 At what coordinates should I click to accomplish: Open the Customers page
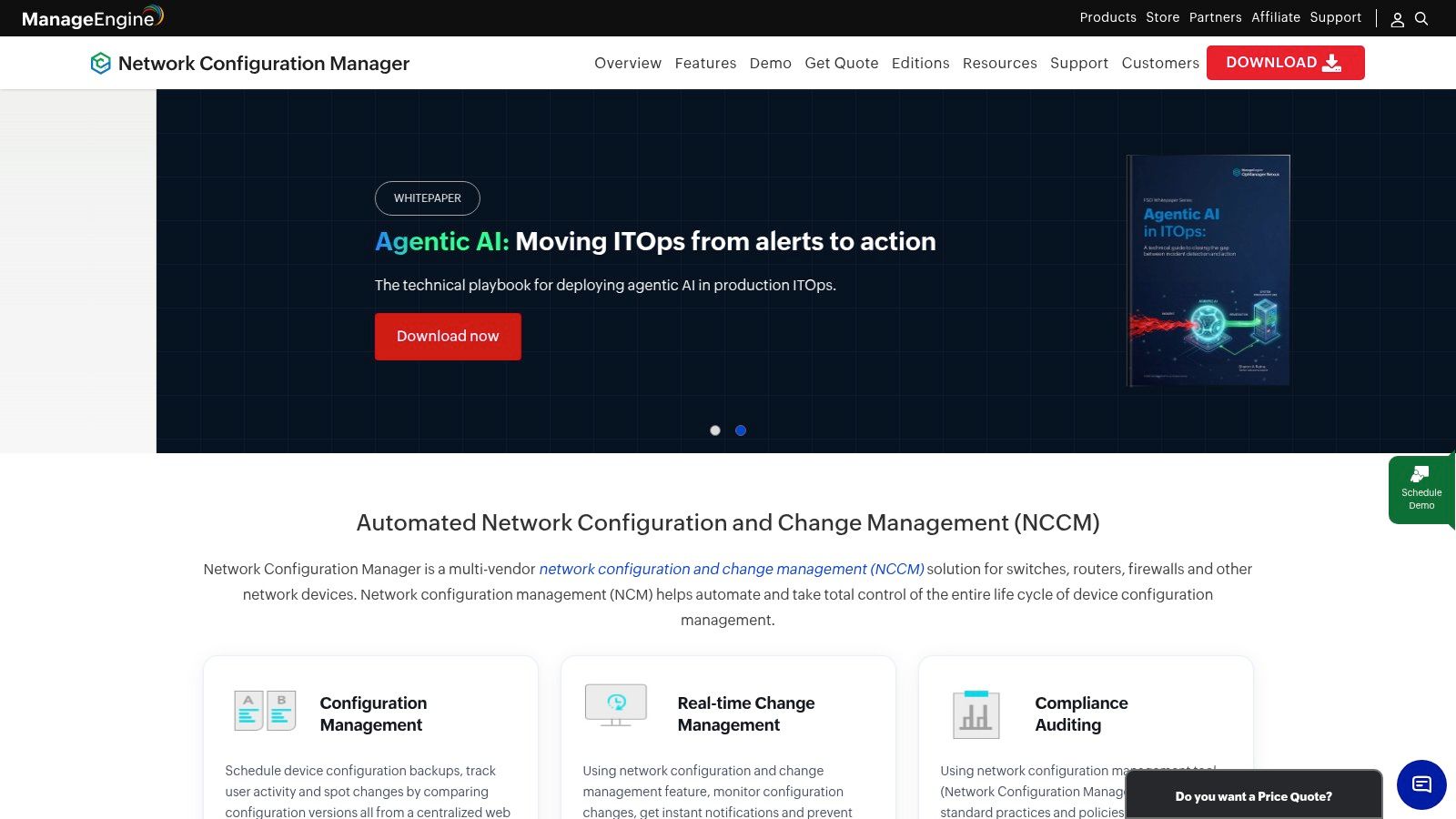(x=1160, y=63)
